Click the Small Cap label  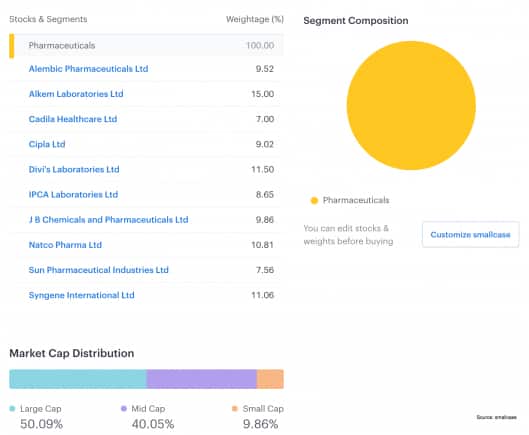click(x=263, y=409)
